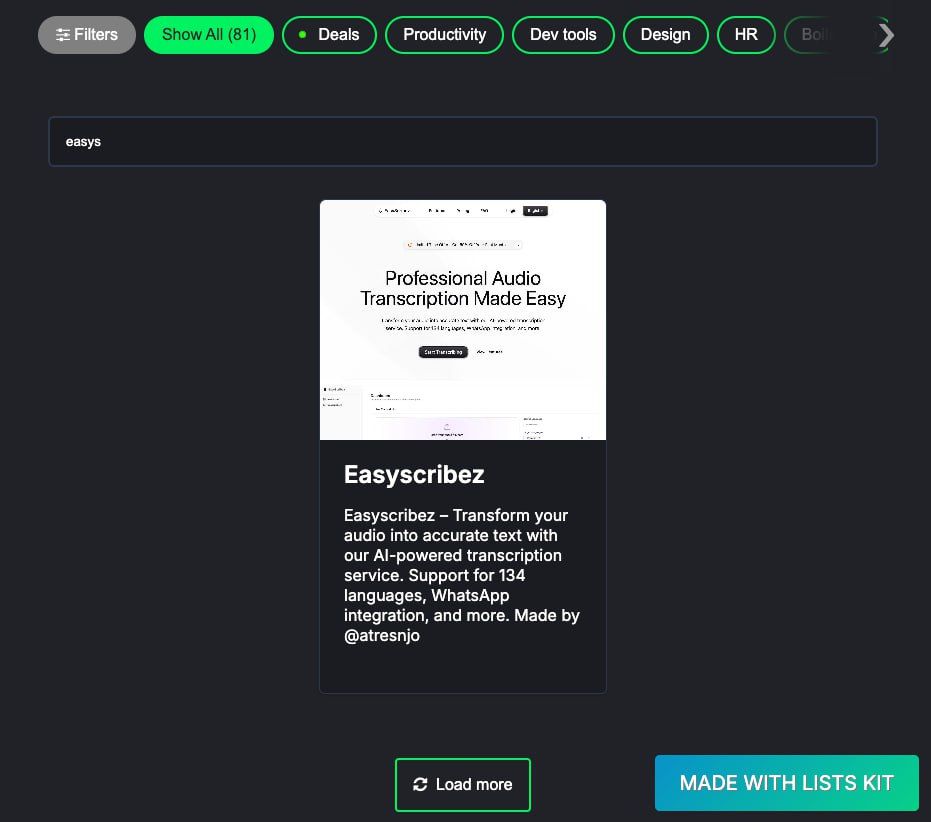Screen dimensions: 931x822
Task: Select the Show All (81) filter
Action: [x=209, y=35]
